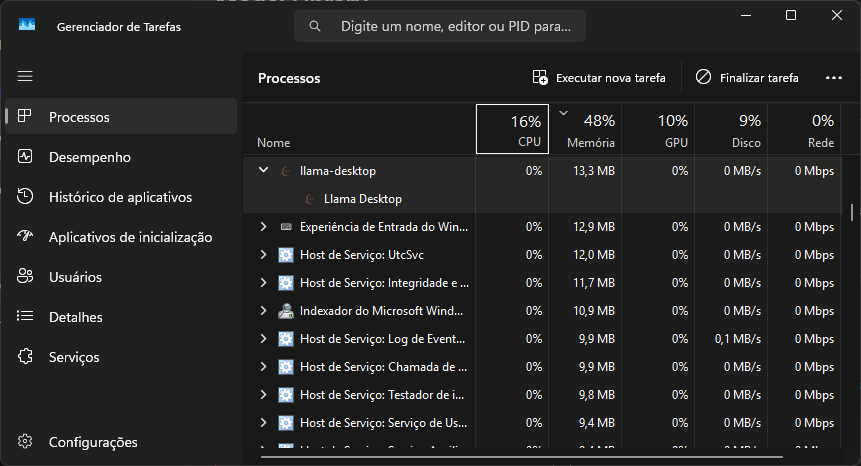The height and width of the screenshot is (466, 861).
Task: Click gear icon of Host de Serviço: Testador
Action: click(286, 395)
